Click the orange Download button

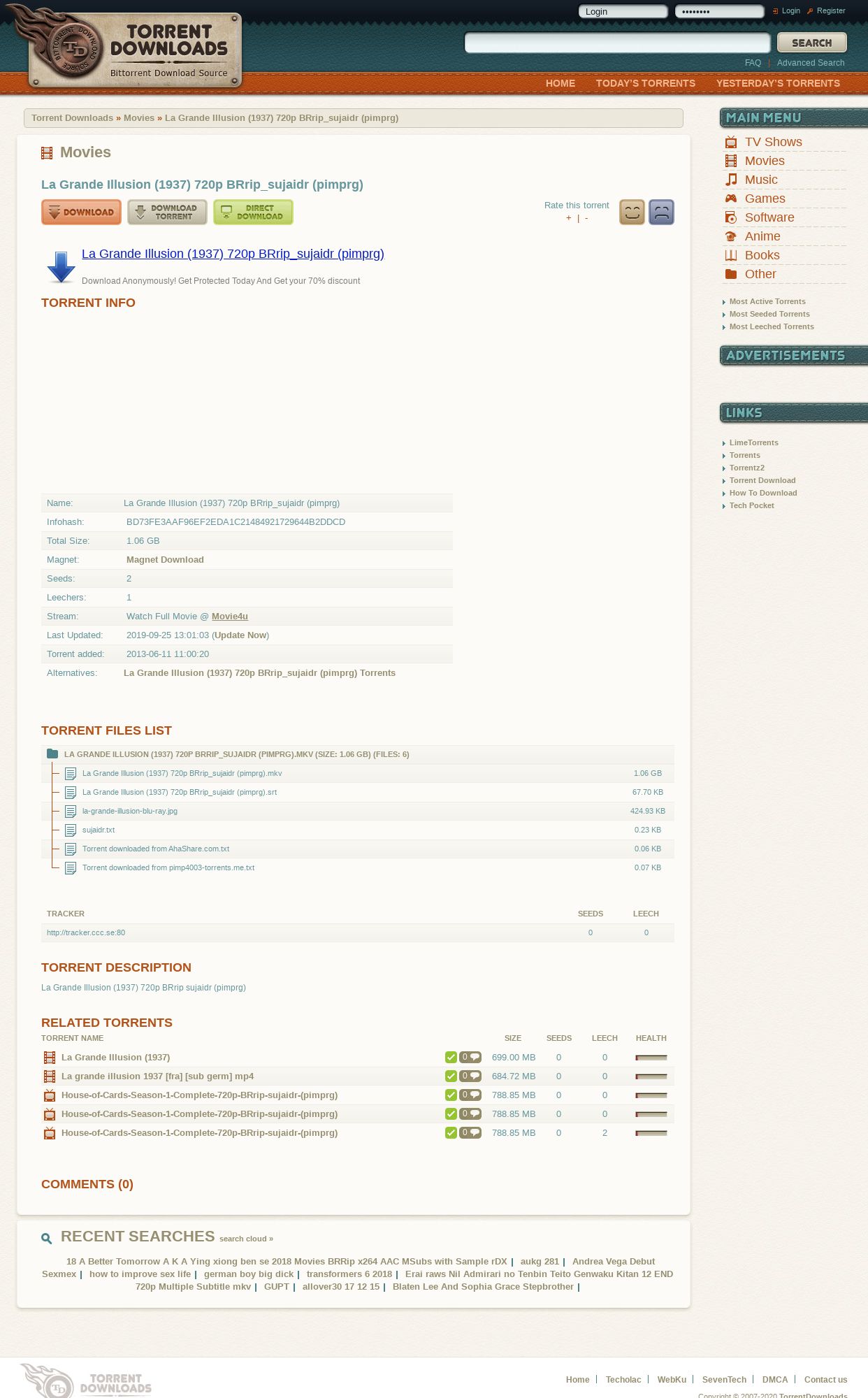(x=81, y=212)
